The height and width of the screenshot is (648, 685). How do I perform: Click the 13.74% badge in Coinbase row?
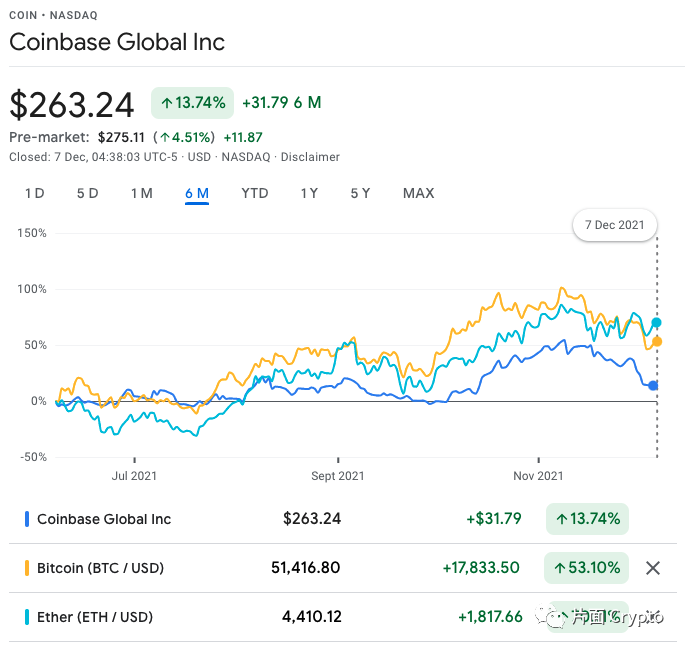[x=587, y=519]
